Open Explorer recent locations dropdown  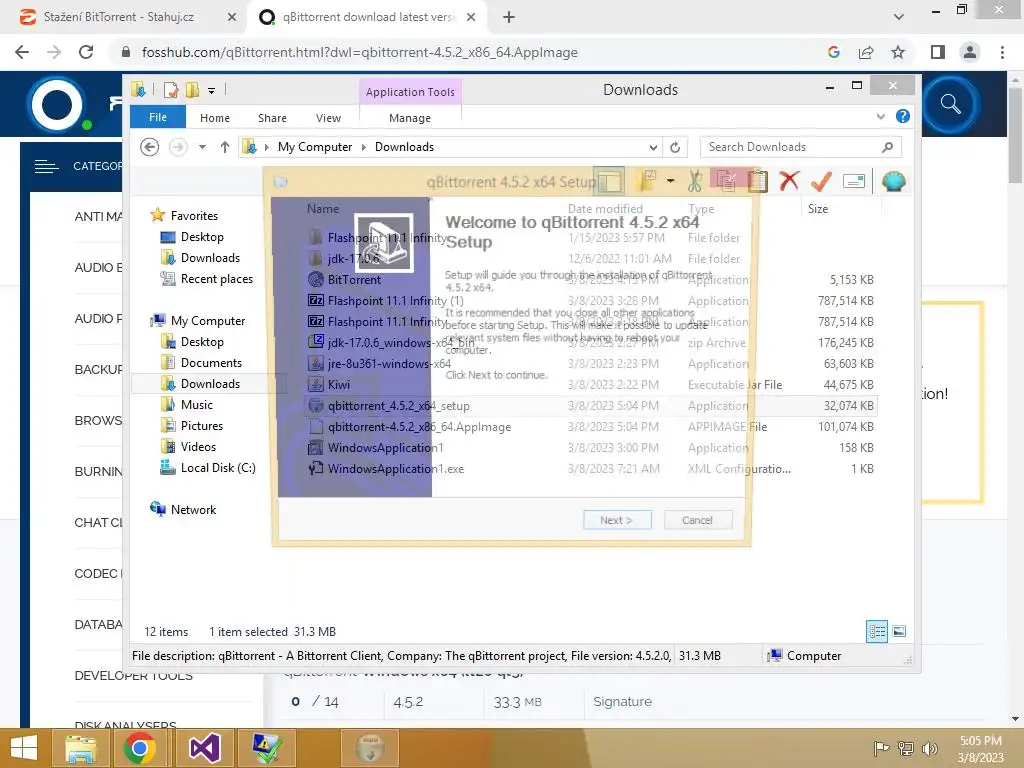202,147
